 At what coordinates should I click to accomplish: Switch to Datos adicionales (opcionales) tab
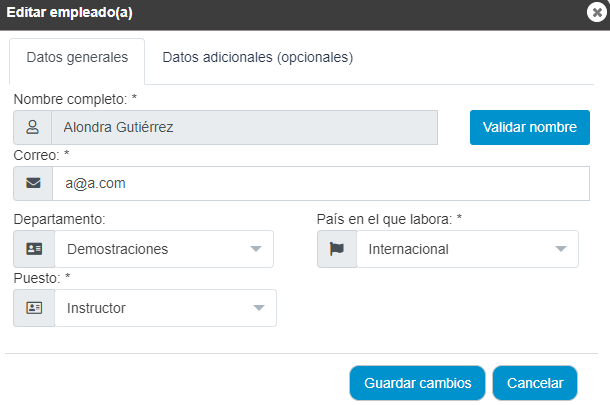pos(258,58)
